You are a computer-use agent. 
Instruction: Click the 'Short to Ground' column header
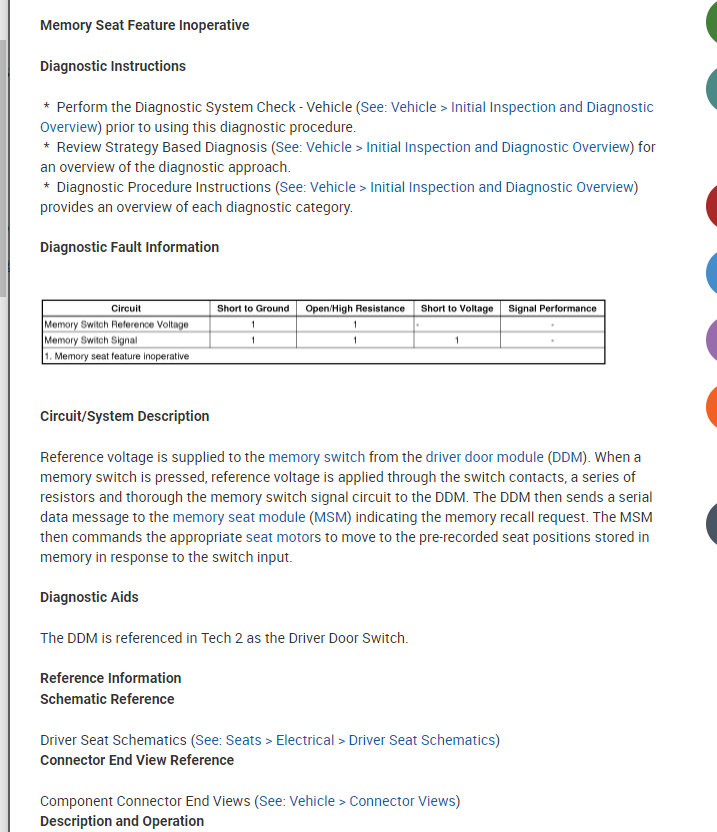[x=253, y=309]
